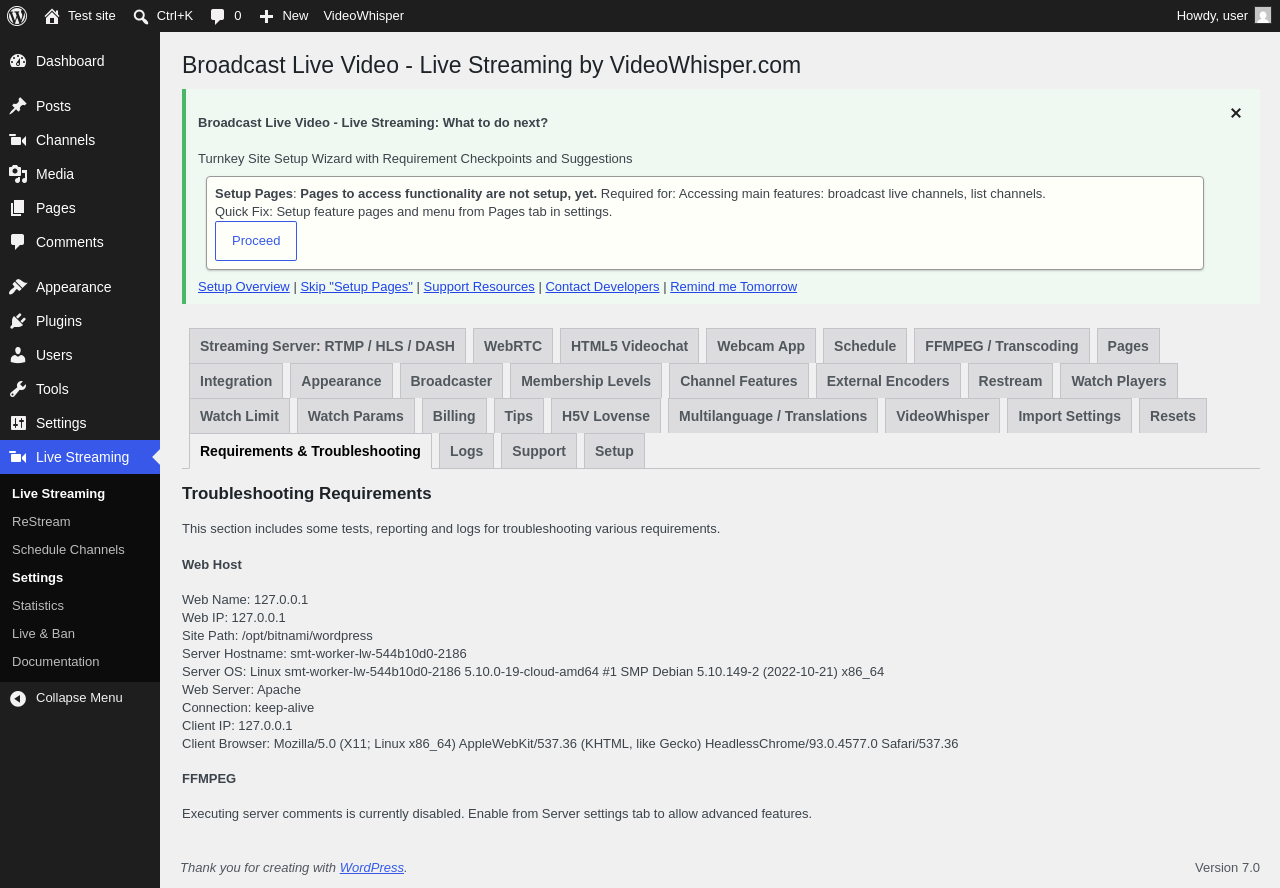The height and width of the screenshot is (888, 1280).
Task: Click the Remind me Tomorrow link
Action: 734,287
